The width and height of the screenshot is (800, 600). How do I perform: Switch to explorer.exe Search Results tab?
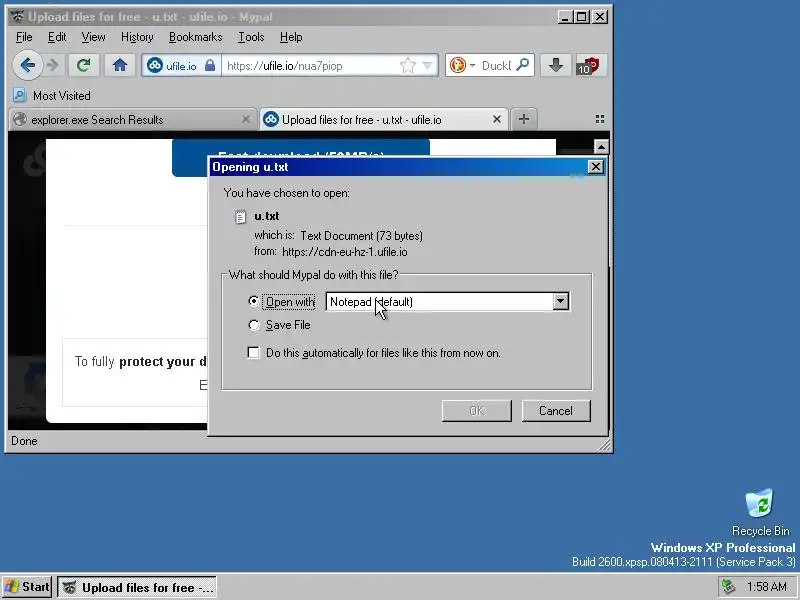pos(125,120)
